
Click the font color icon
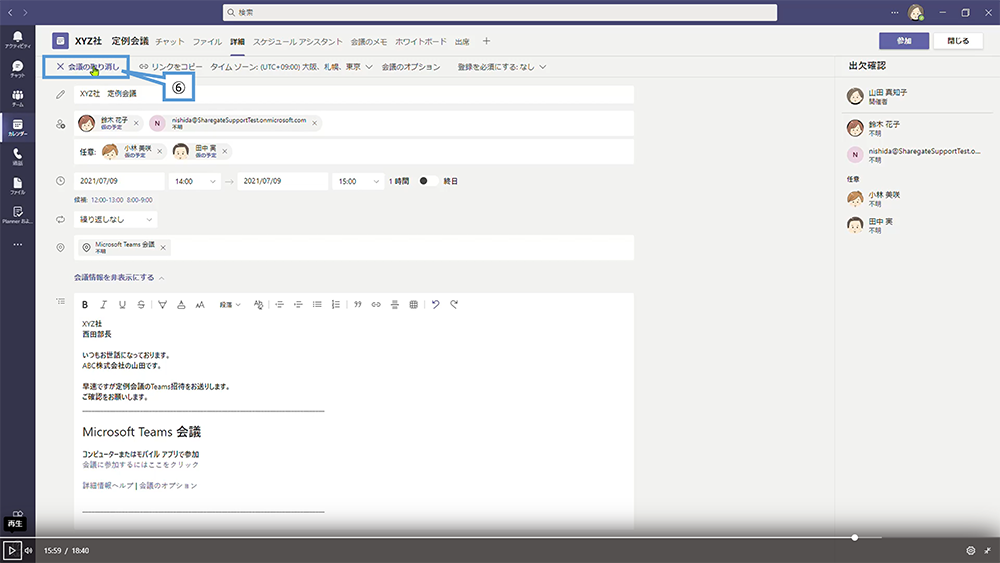[181, 305]
